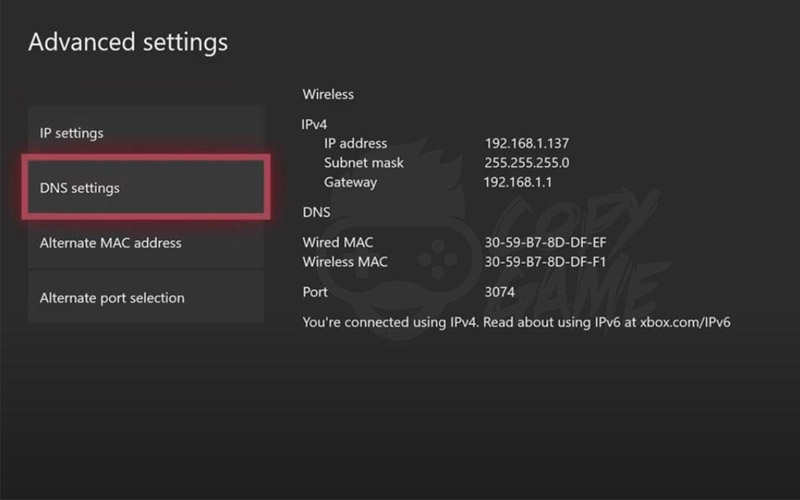Select the 192.168.1.1 gateway value
Viewport: 800px width, 500px height.
click(x=518, y=182)
